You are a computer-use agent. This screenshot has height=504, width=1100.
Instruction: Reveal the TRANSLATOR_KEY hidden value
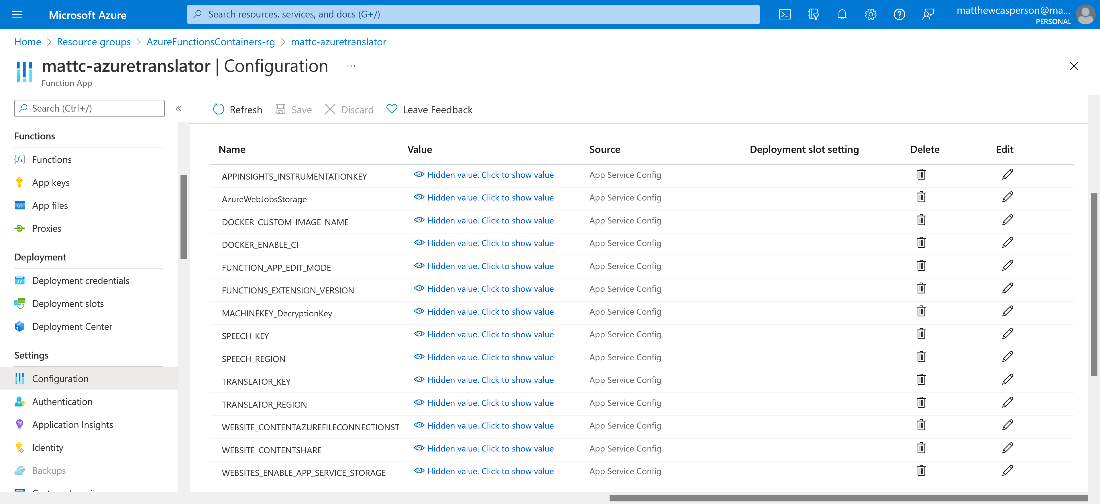pyautogui.click(x=484, y=380)
